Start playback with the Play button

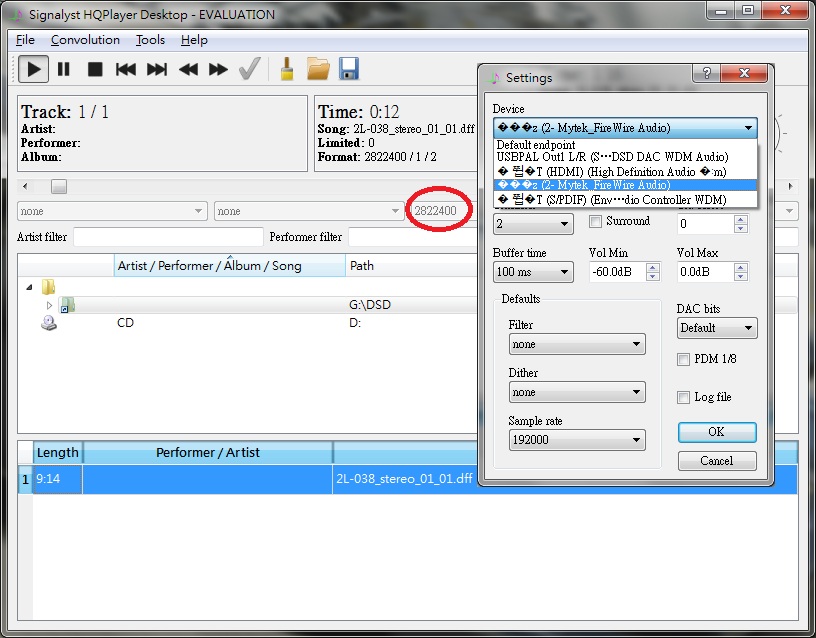[x=33, y=69]
